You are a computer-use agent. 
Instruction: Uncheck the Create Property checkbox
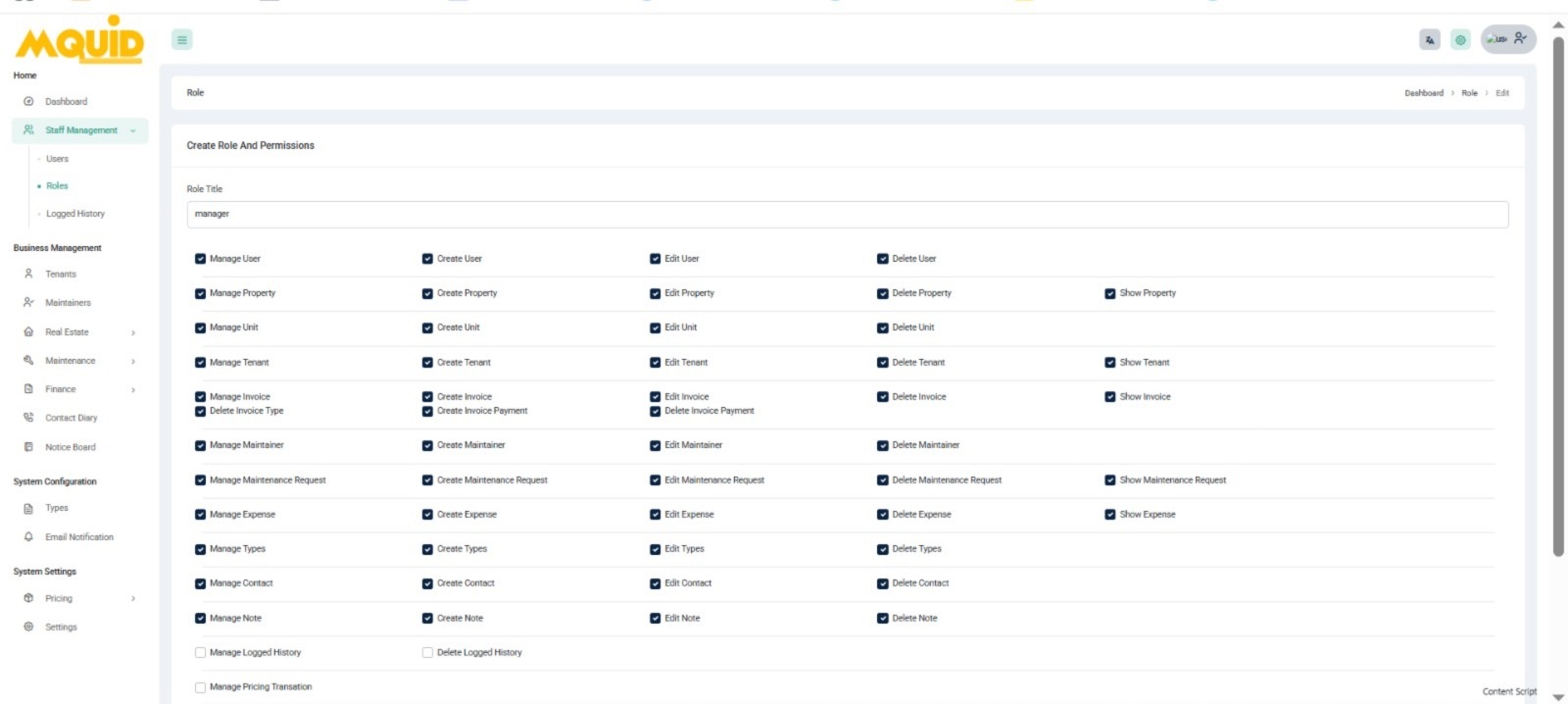(x=427, y=293)
